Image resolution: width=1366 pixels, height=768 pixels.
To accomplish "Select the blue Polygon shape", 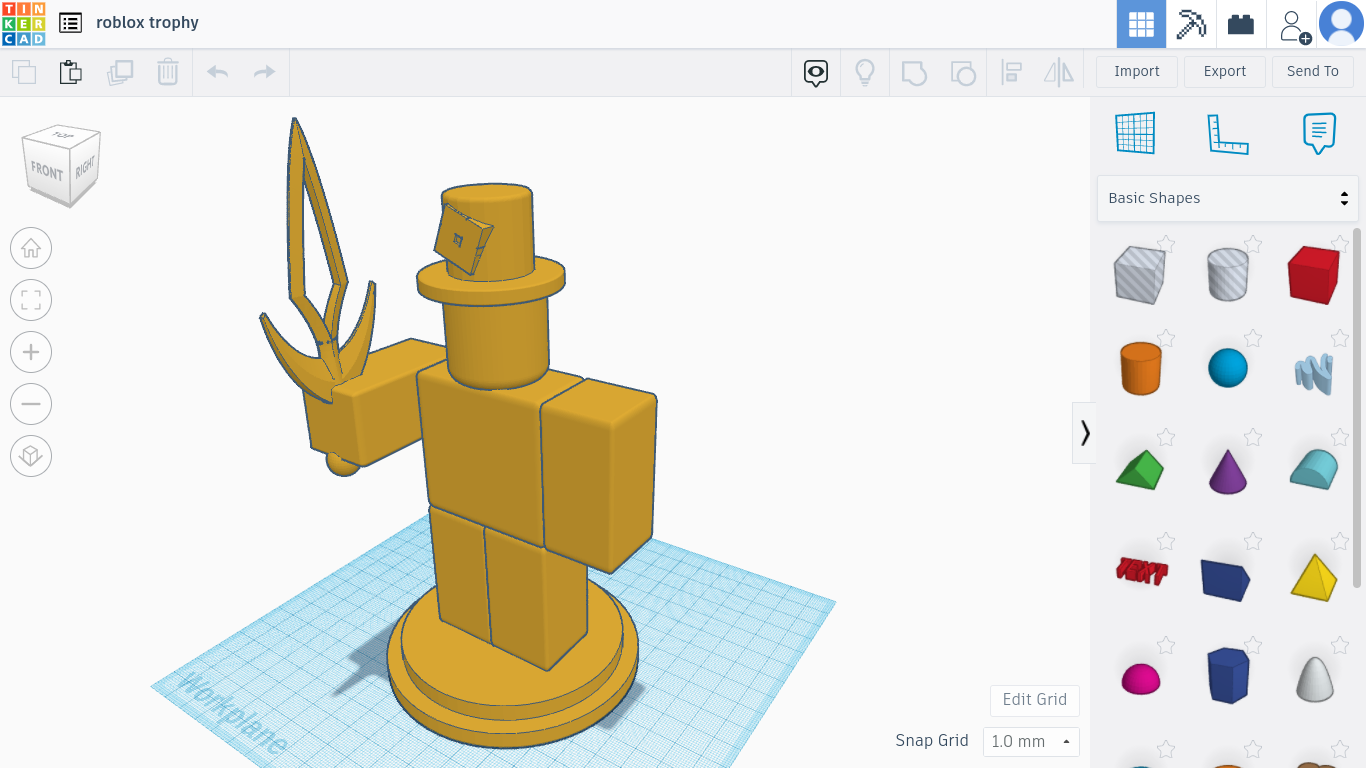I will click(1228, 675).
